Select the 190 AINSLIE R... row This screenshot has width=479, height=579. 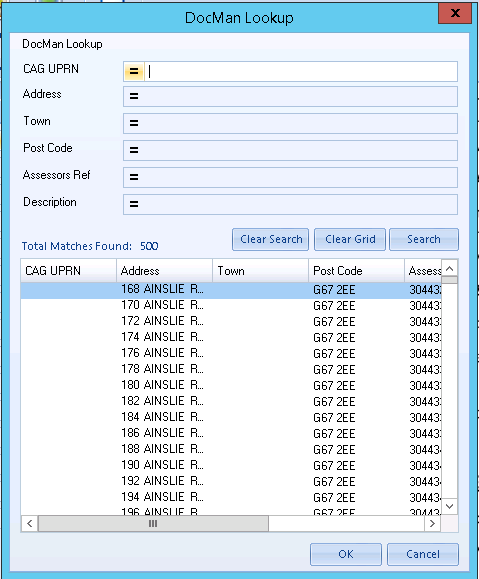coord(231,466)
